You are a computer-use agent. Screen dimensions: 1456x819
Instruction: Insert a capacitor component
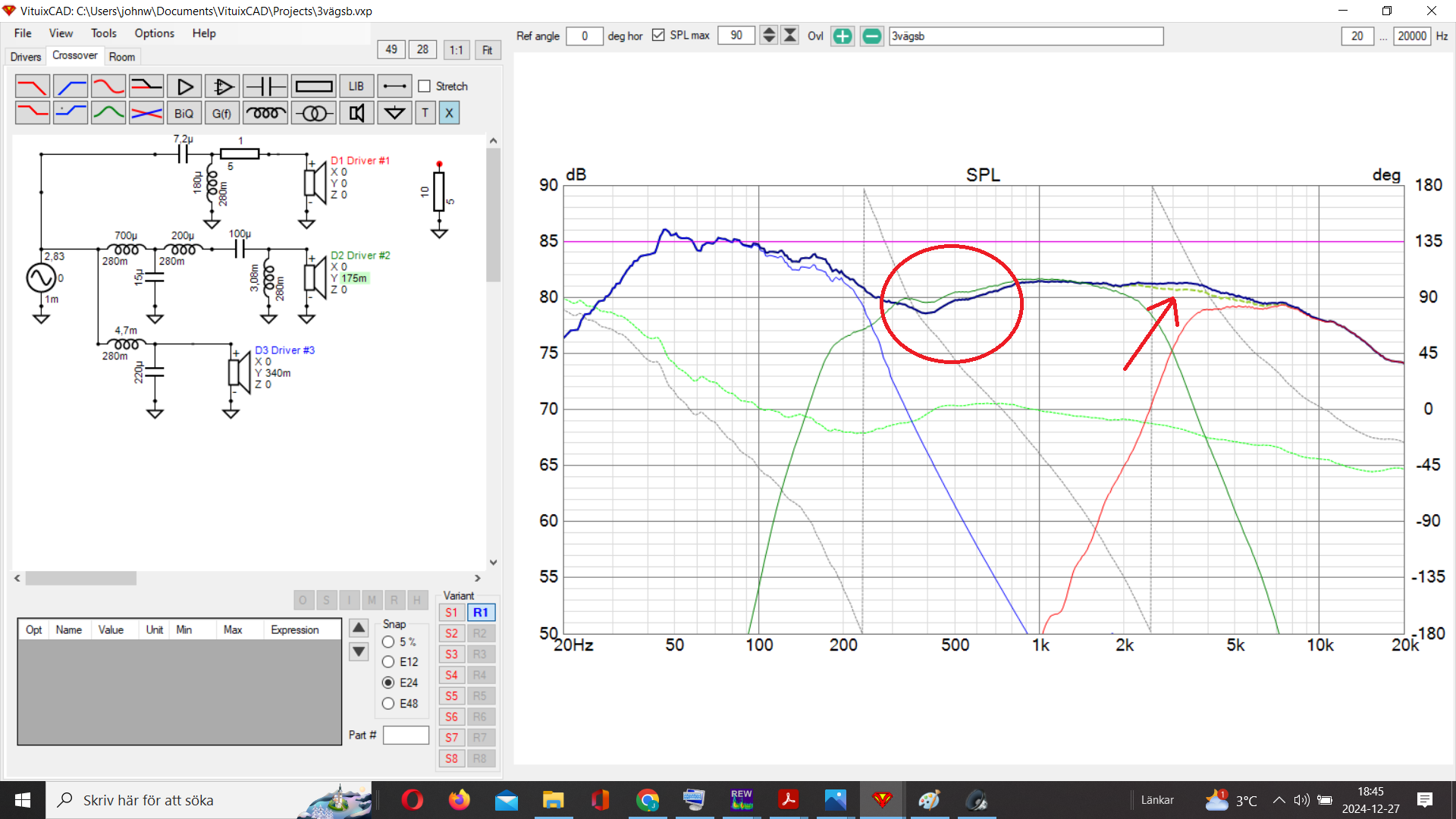click(x=265, y=86)
